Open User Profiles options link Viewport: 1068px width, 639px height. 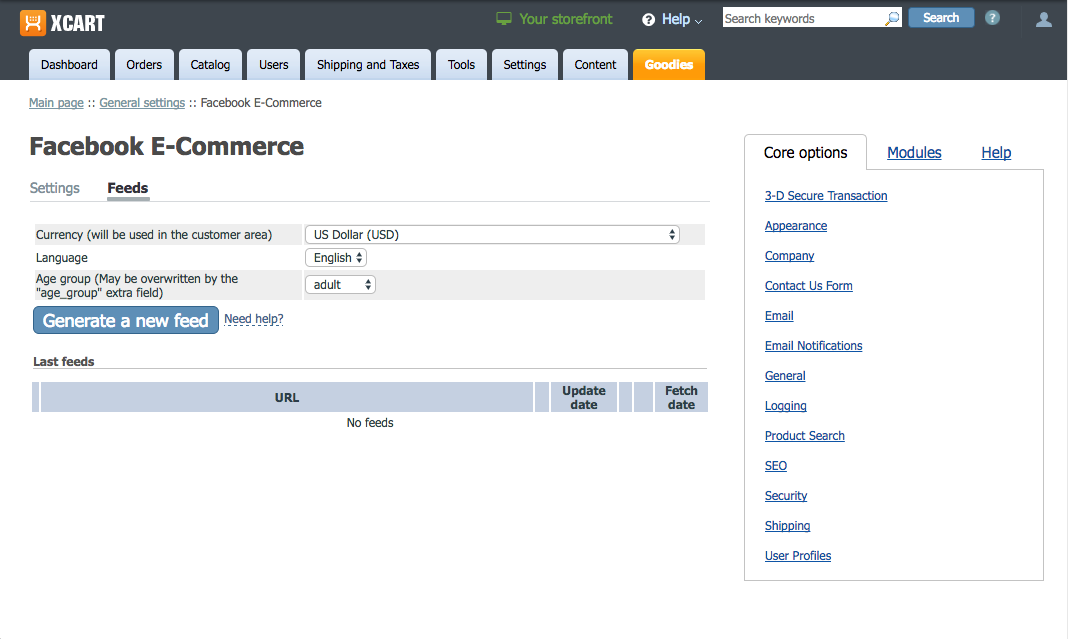point(798,555)
